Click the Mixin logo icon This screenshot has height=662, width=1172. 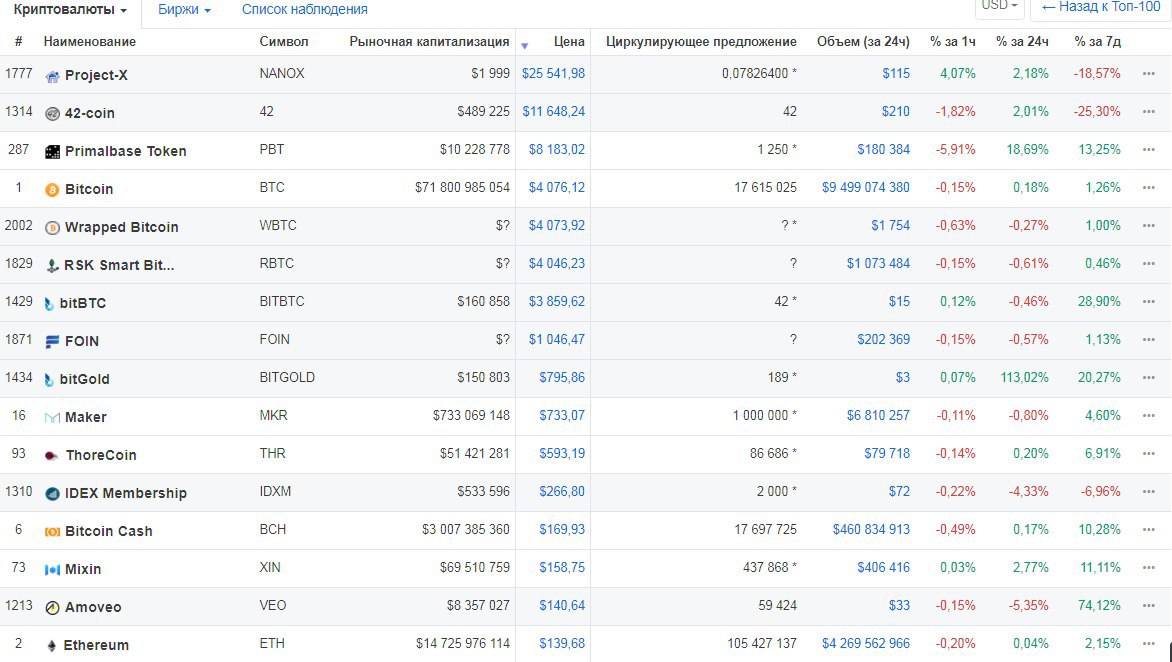tap(52, 569)
